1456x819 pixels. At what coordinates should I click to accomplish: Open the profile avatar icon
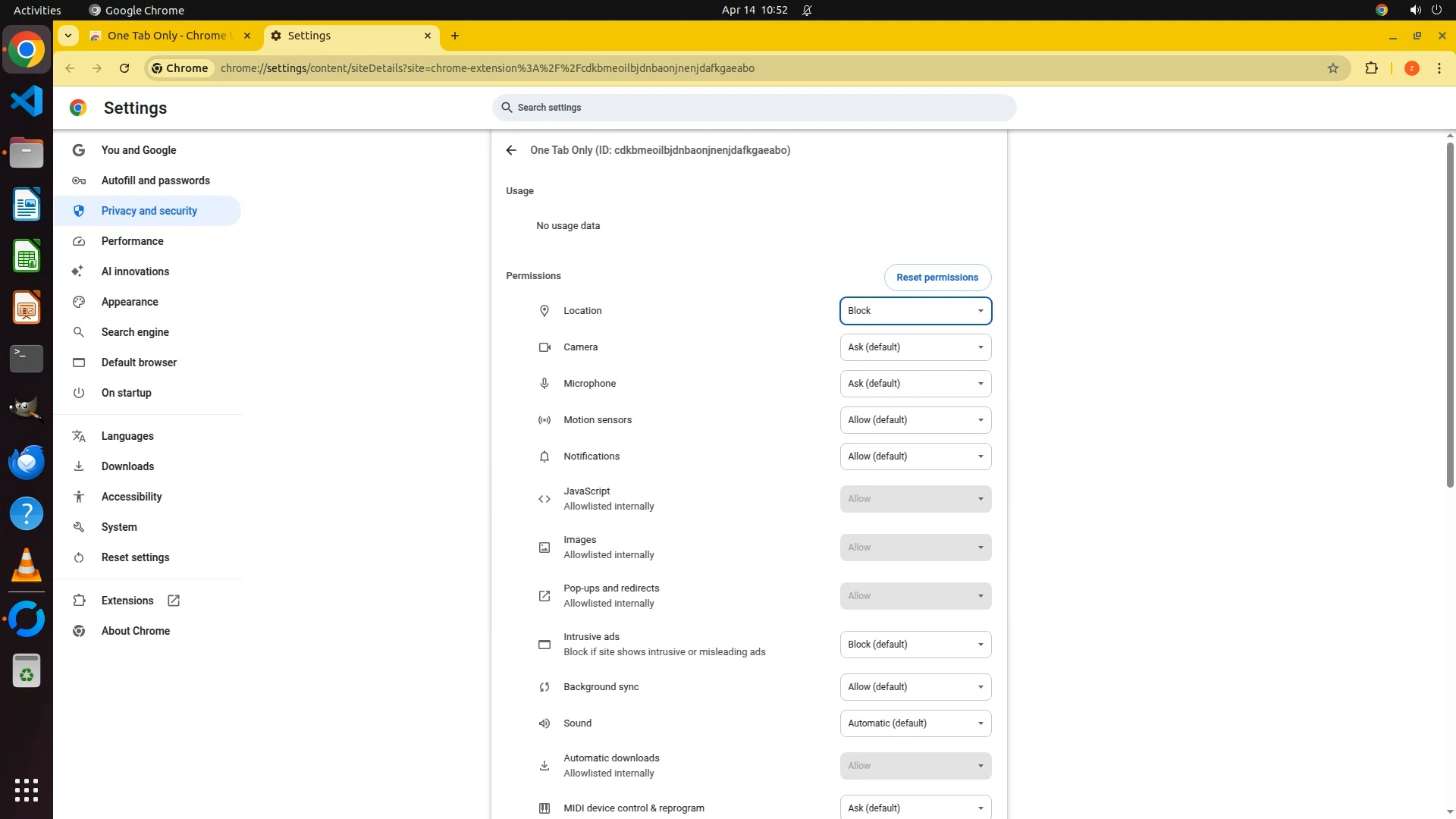tap(1411, 68)
